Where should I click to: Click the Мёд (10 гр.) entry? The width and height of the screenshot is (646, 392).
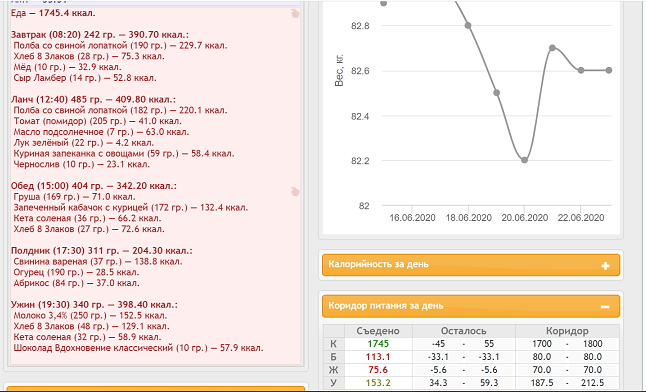pyautogui.click(x=68, y=67)
